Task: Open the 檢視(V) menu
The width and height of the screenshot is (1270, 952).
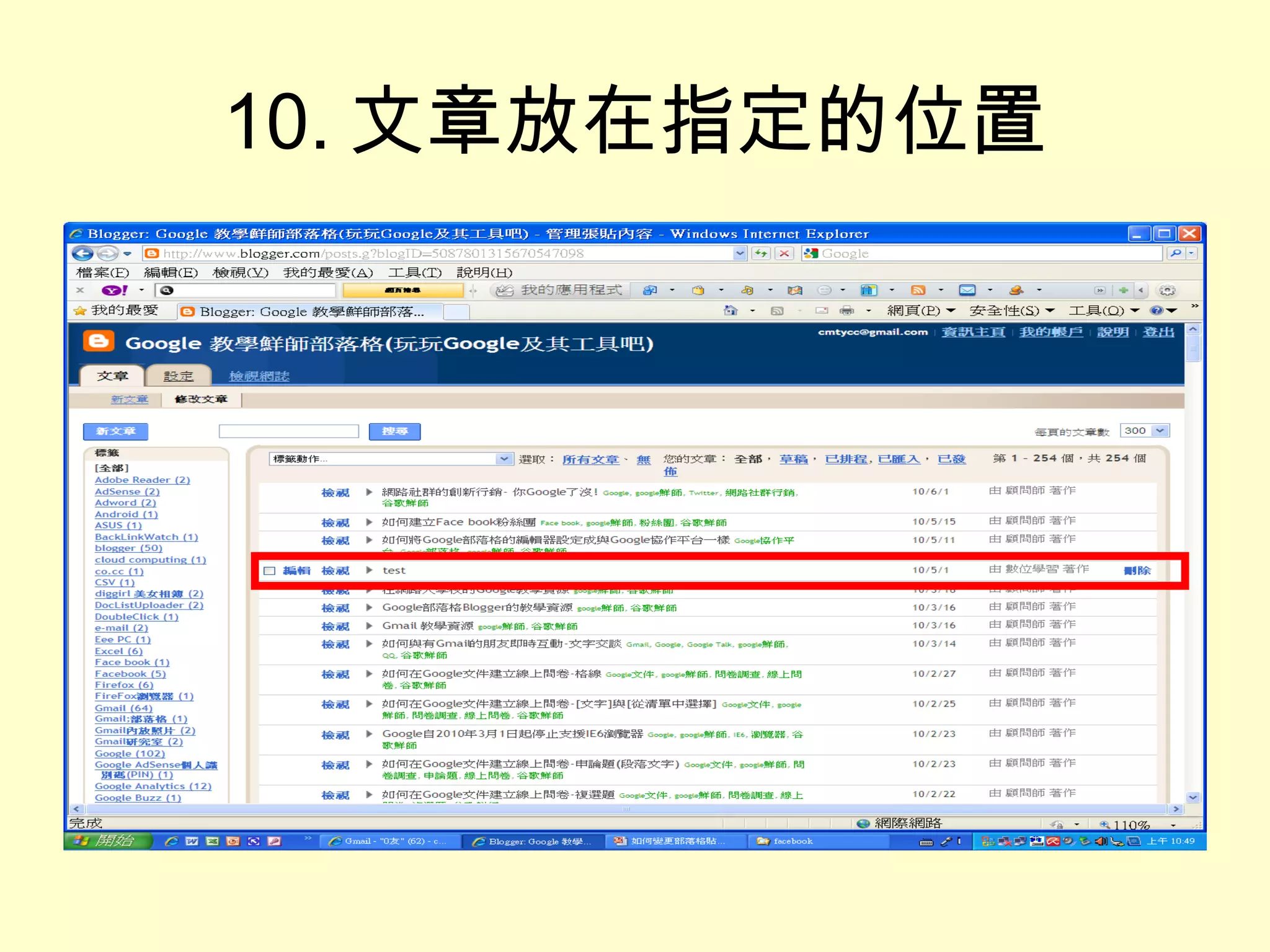Action: (240, 272)
